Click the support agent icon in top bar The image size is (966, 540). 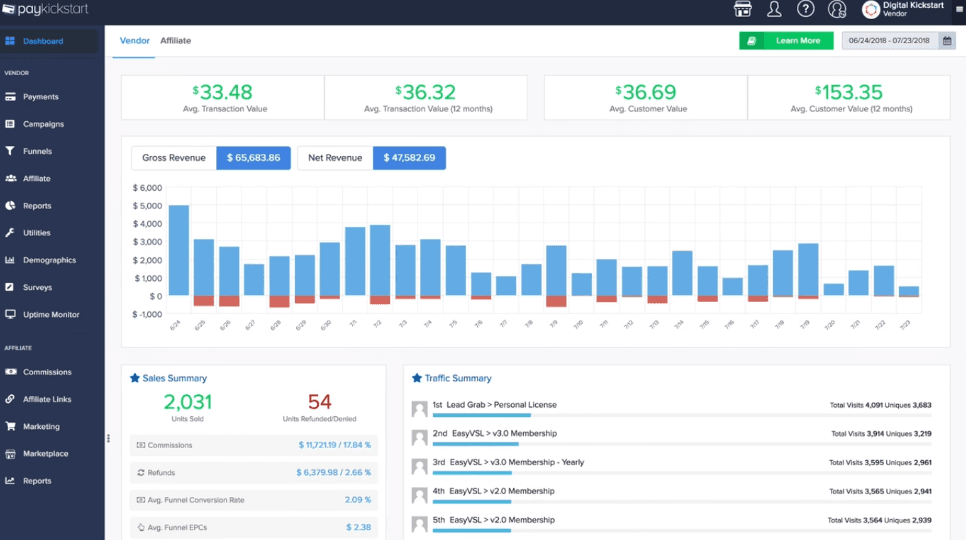837,9
